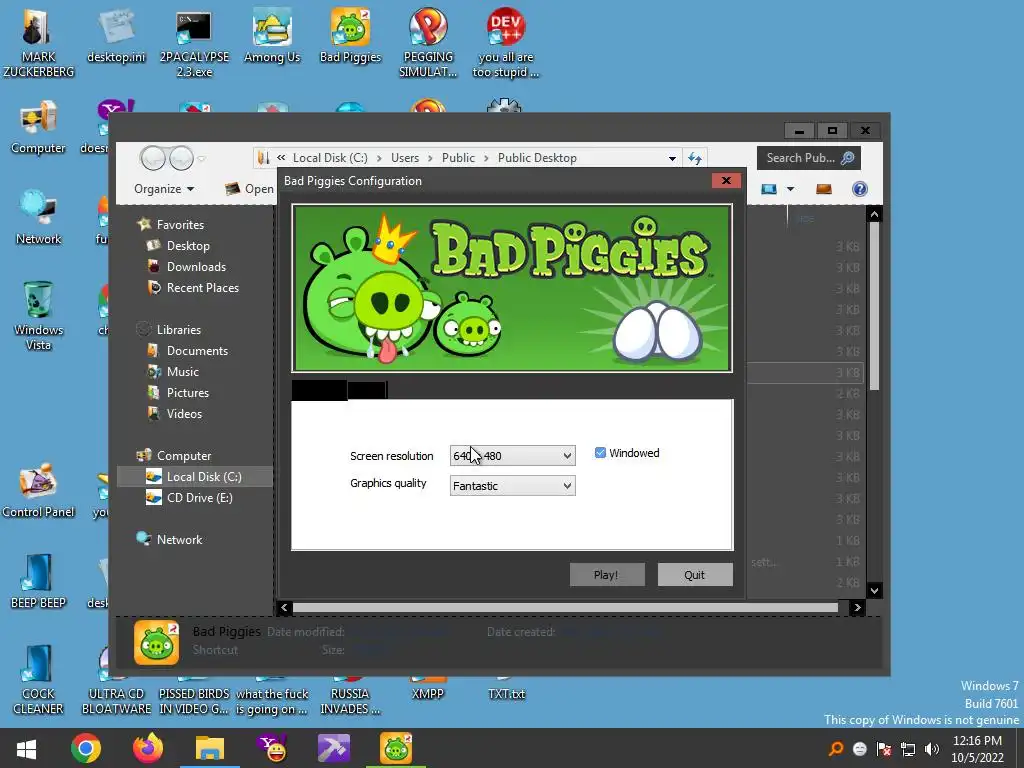Uncheck the Windowed checkbox

600,453
